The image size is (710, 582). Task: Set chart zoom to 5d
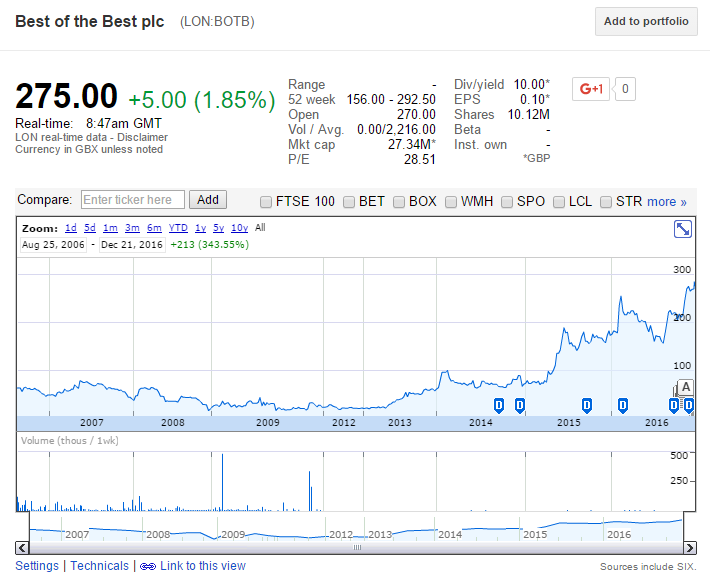(90, 228)
